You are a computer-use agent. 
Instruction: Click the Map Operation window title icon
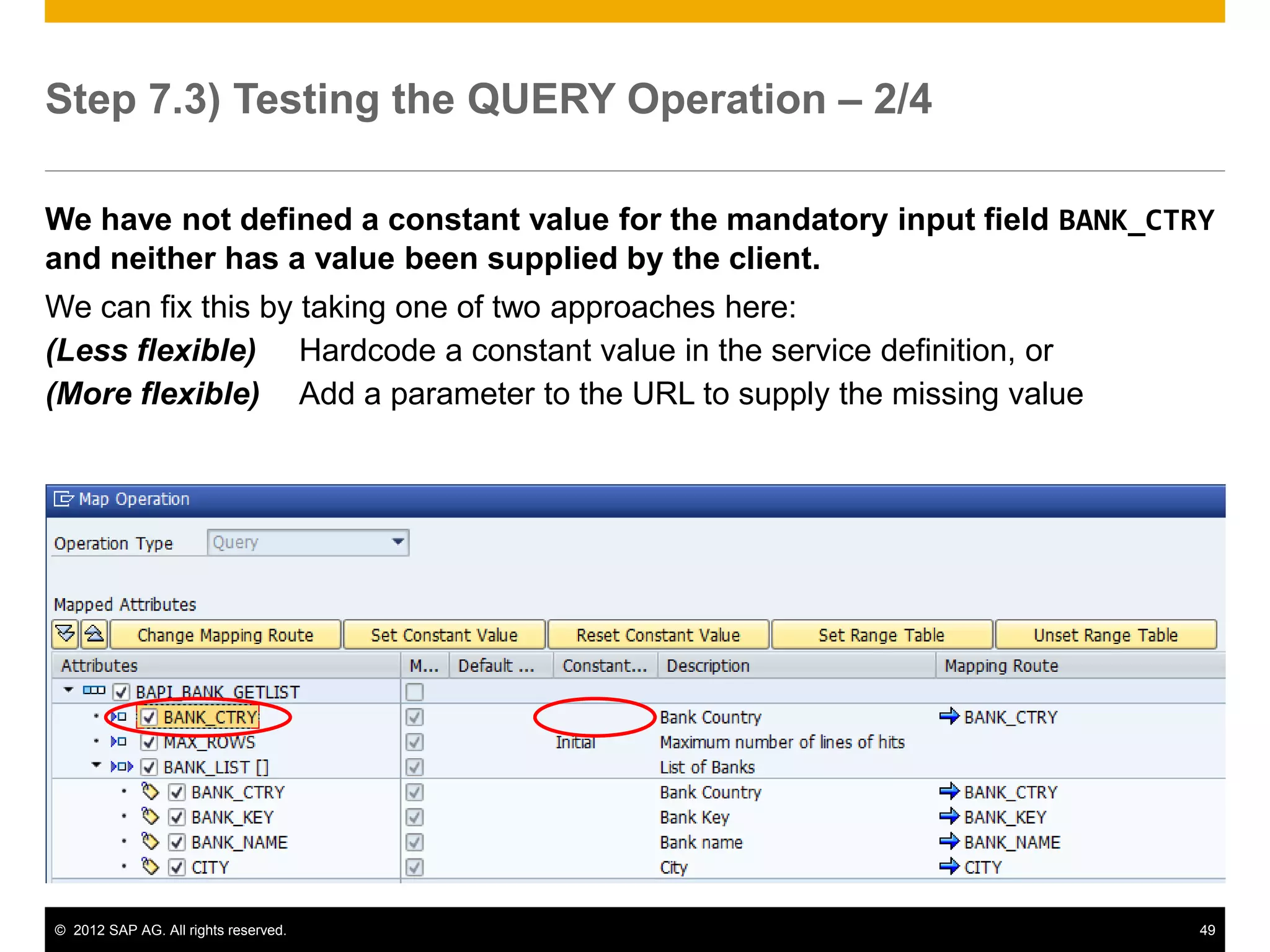point(63,499)
